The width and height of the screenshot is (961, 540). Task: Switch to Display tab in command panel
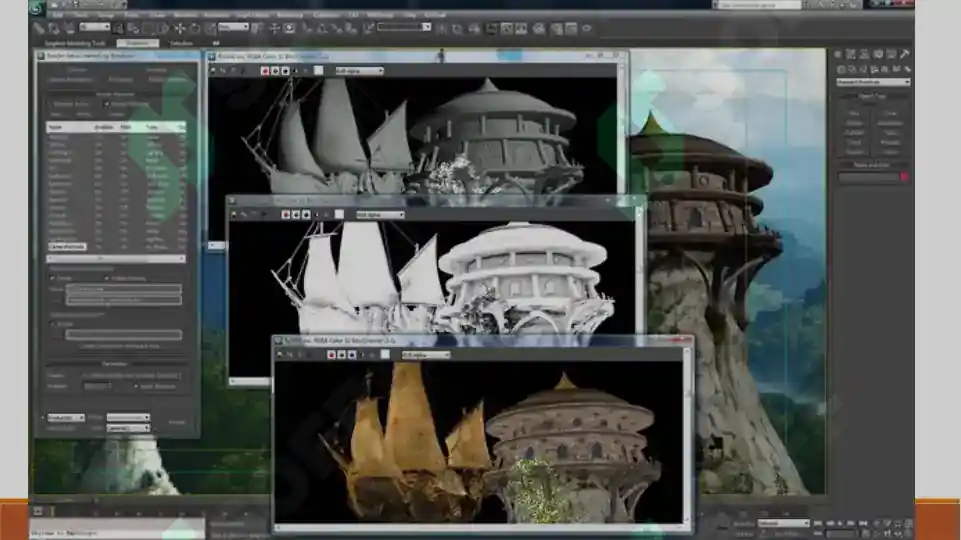pyautogui.click(x=892, y=54)
